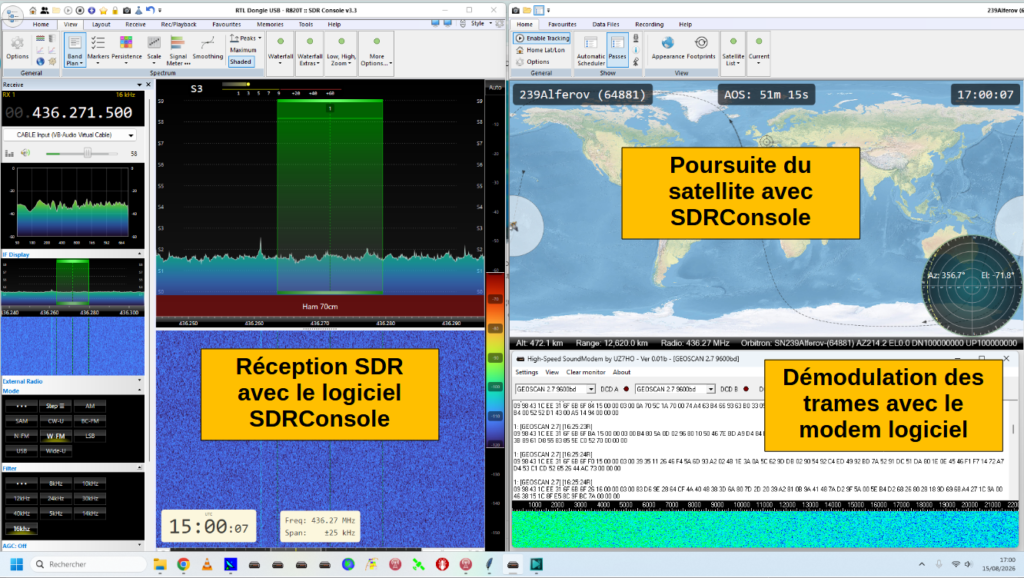This screenshot has height=578, width=1024.
Task: Switch to the Receive ribbon tab
Action: [135, 24]
